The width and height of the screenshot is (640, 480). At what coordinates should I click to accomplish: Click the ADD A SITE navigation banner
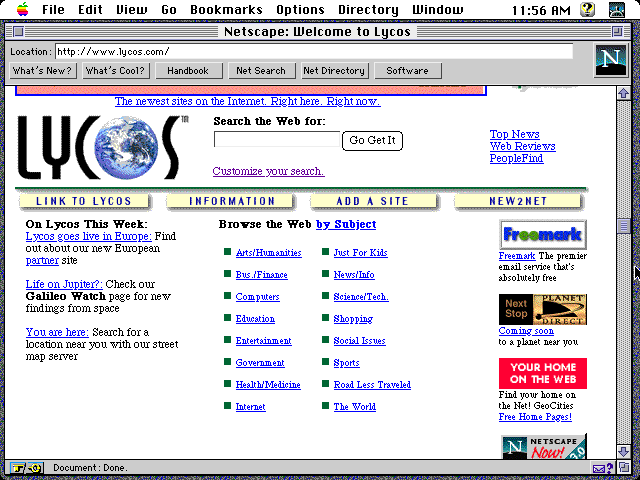372,201
